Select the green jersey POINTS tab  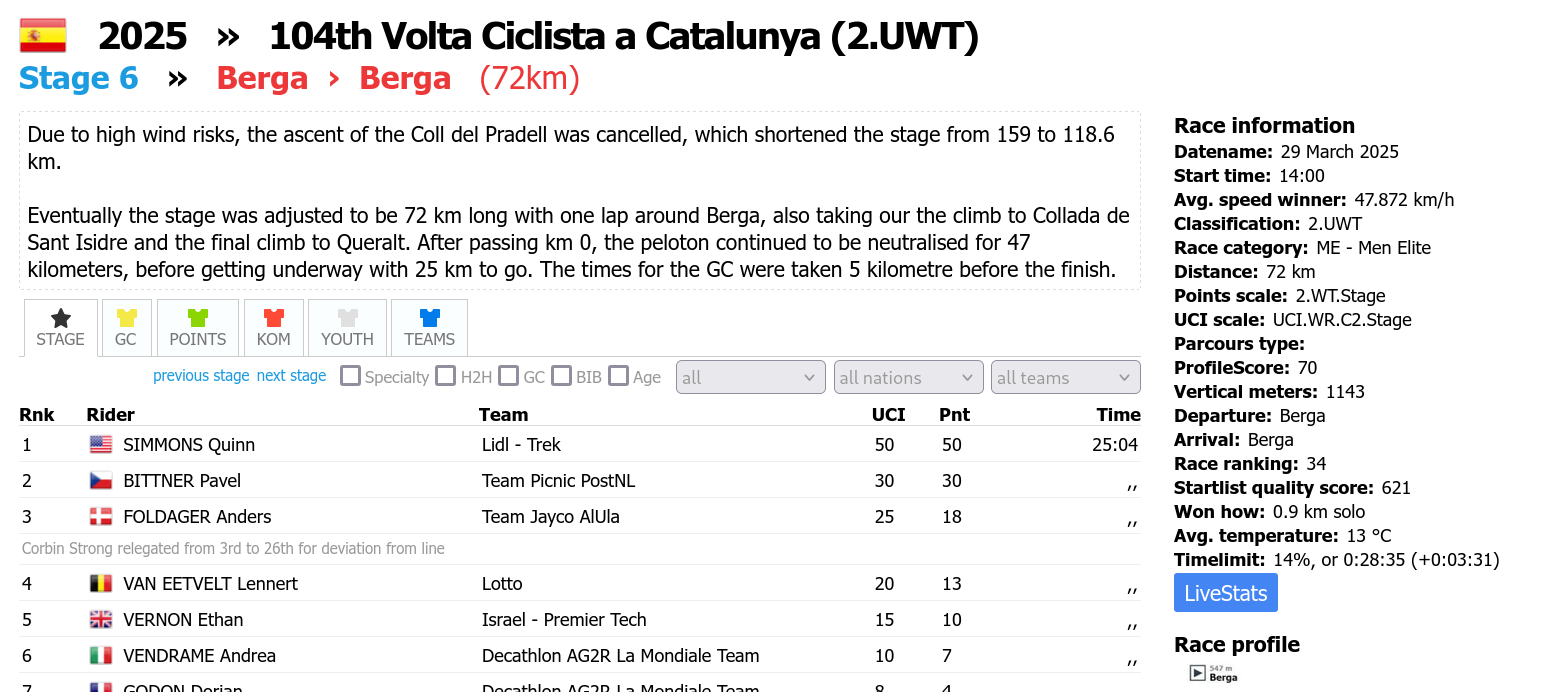pyautogui.click(x=198, y=328)
